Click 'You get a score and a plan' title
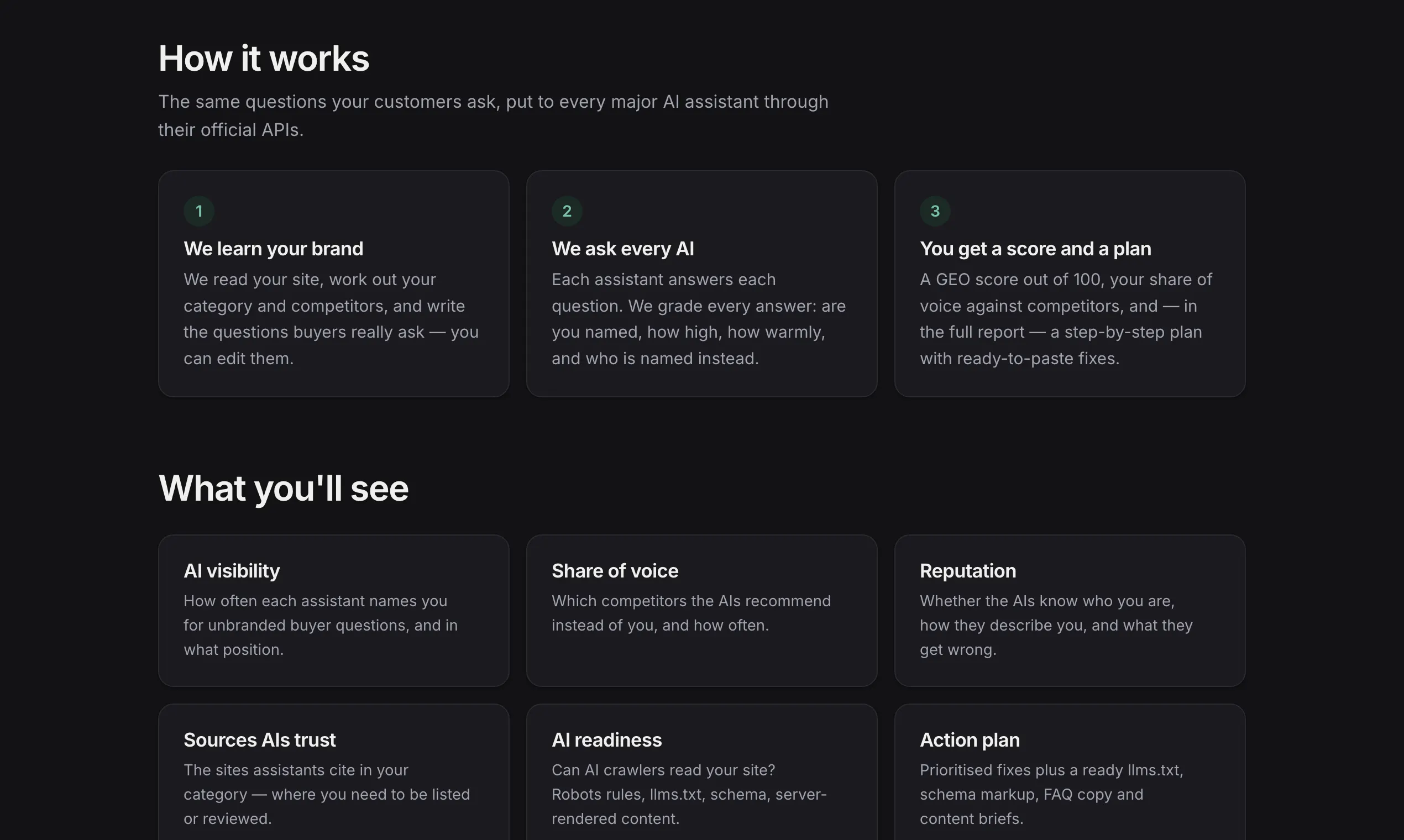The image size is (1404, 840). 1035,249
